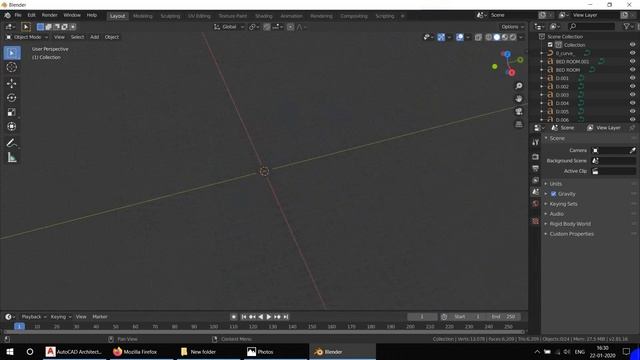Click the pan view hand icon

coord(519,99)
